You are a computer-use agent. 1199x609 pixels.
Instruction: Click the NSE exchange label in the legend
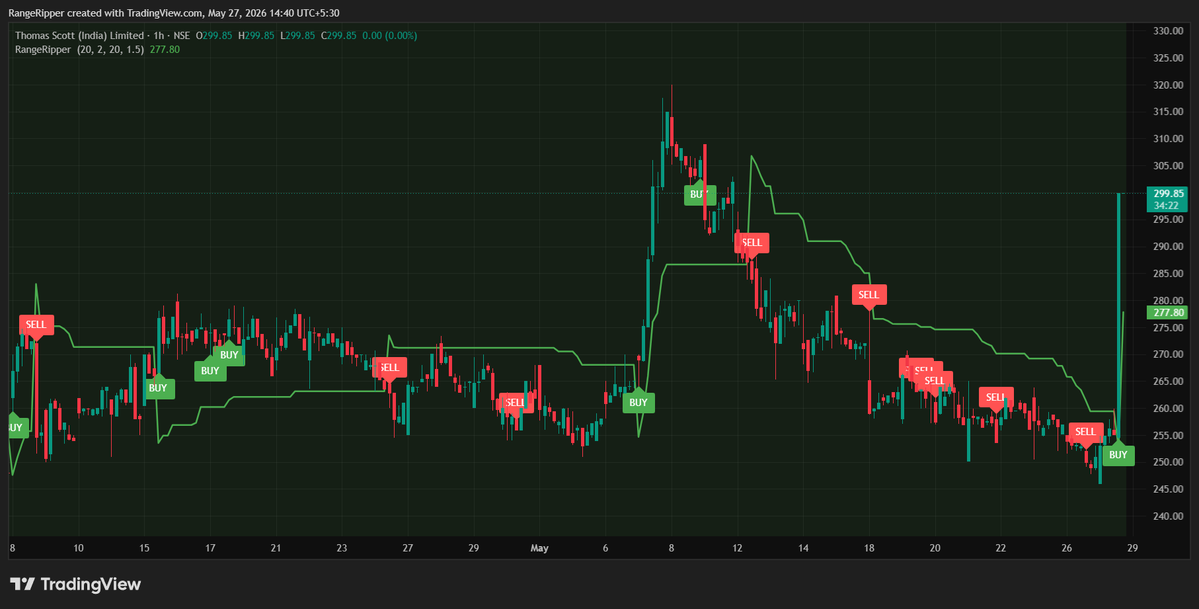(179, 35)
